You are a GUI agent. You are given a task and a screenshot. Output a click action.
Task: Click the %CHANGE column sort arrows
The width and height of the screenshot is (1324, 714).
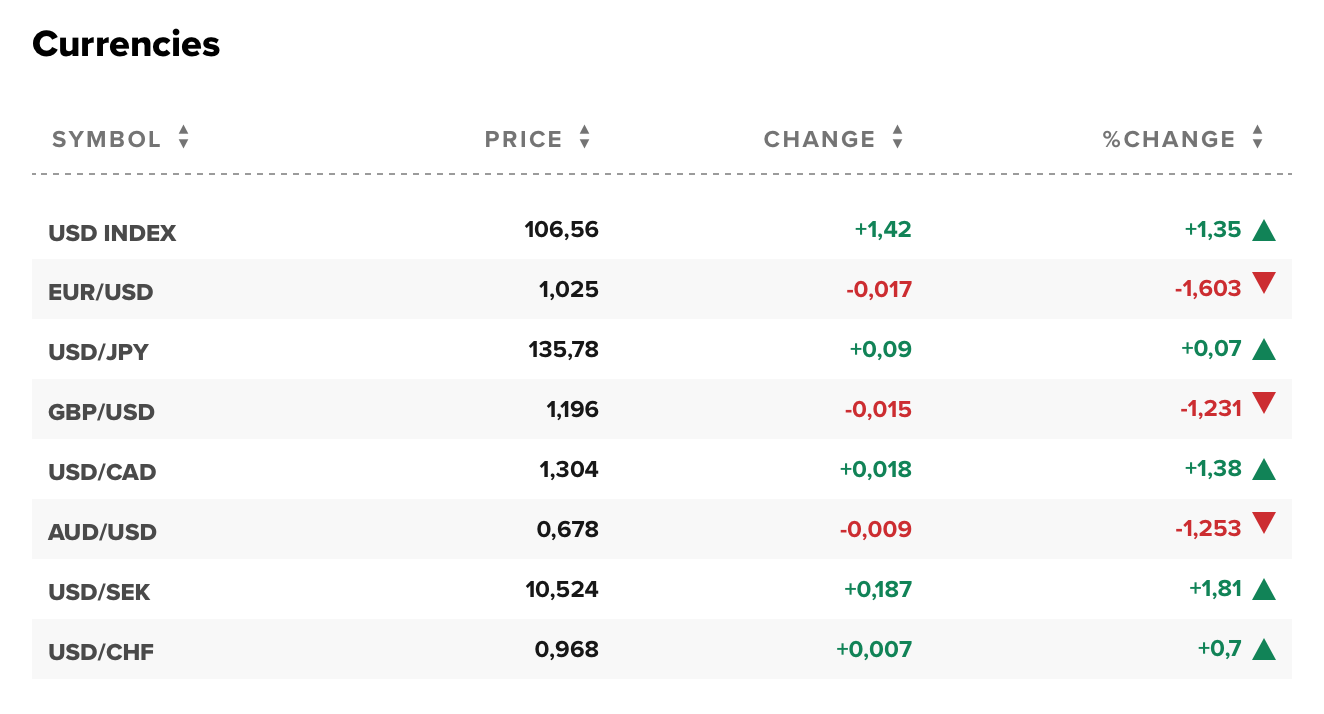click(1258, 139)
